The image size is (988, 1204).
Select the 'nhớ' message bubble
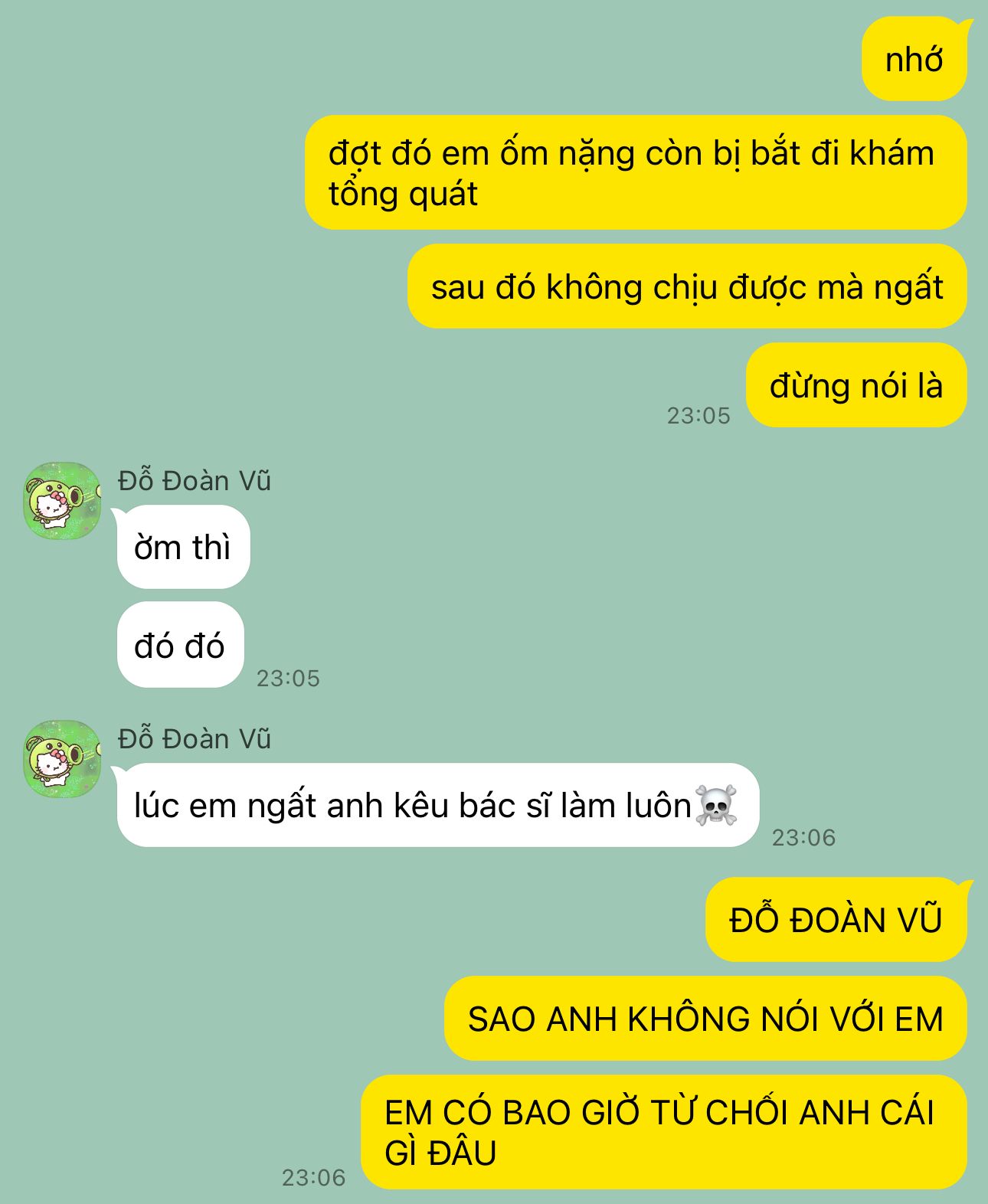(914, 59)
